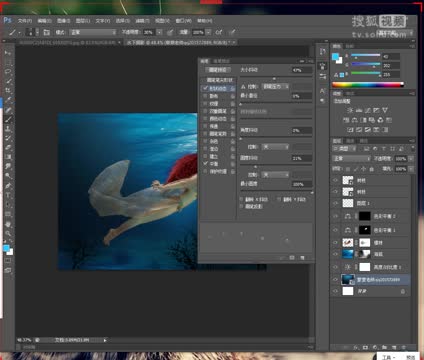Enable airbrush mode in the options bar

click(x=218, y=32)
